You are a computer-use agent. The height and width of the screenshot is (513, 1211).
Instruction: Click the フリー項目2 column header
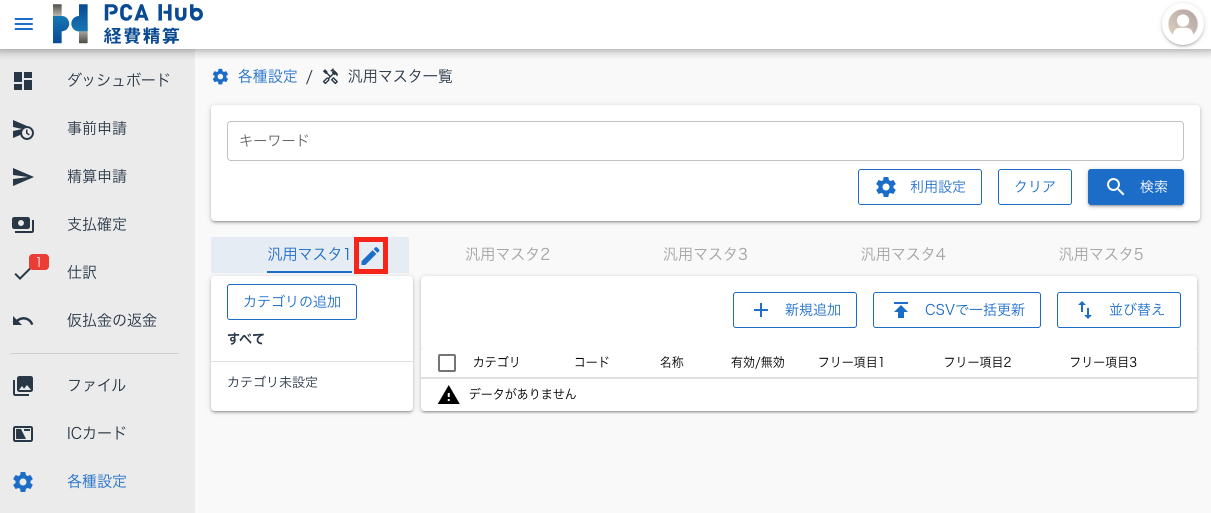(x=978, y=363)
